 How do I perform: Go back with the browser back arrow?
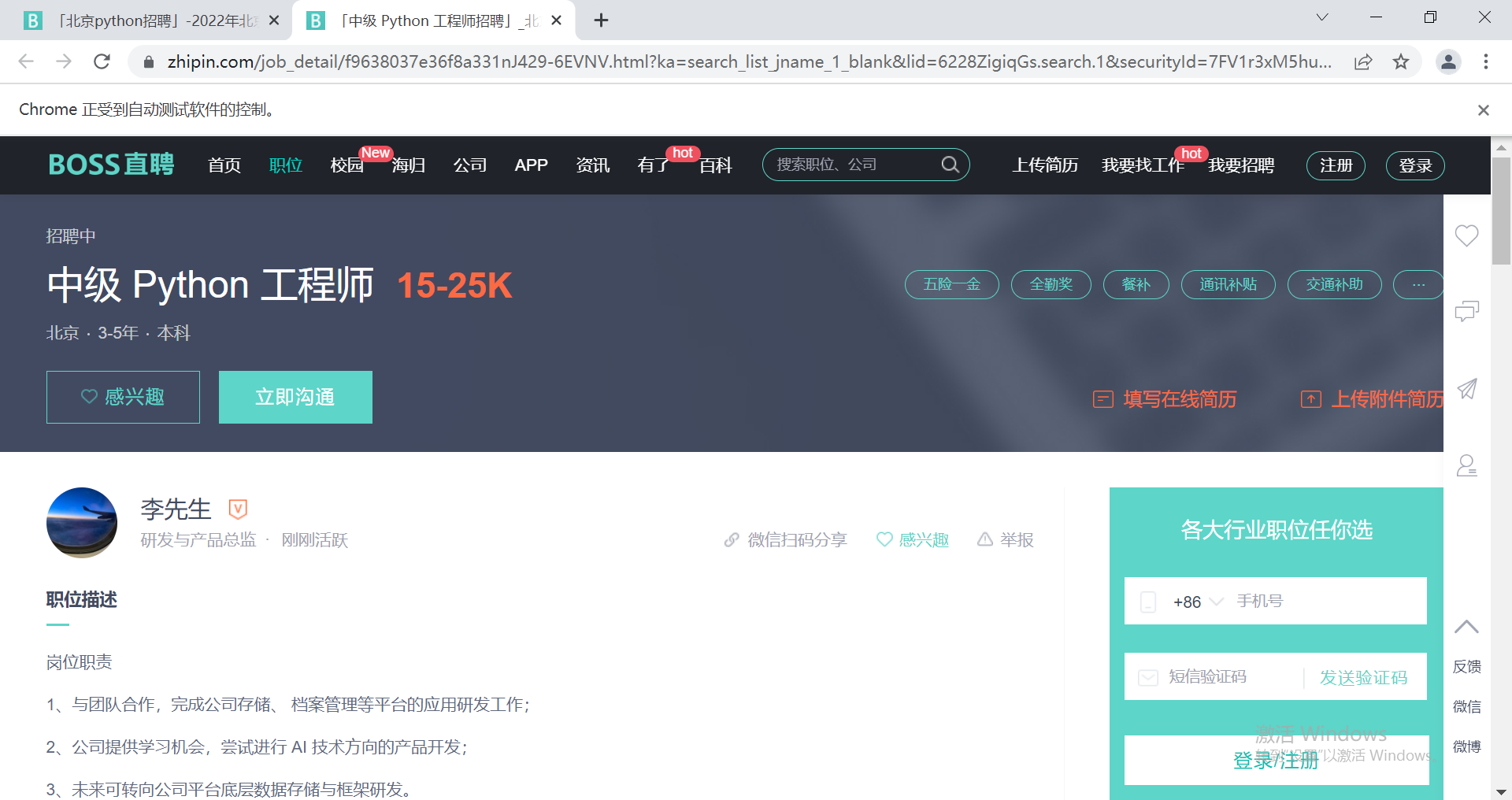pos(26,61)
